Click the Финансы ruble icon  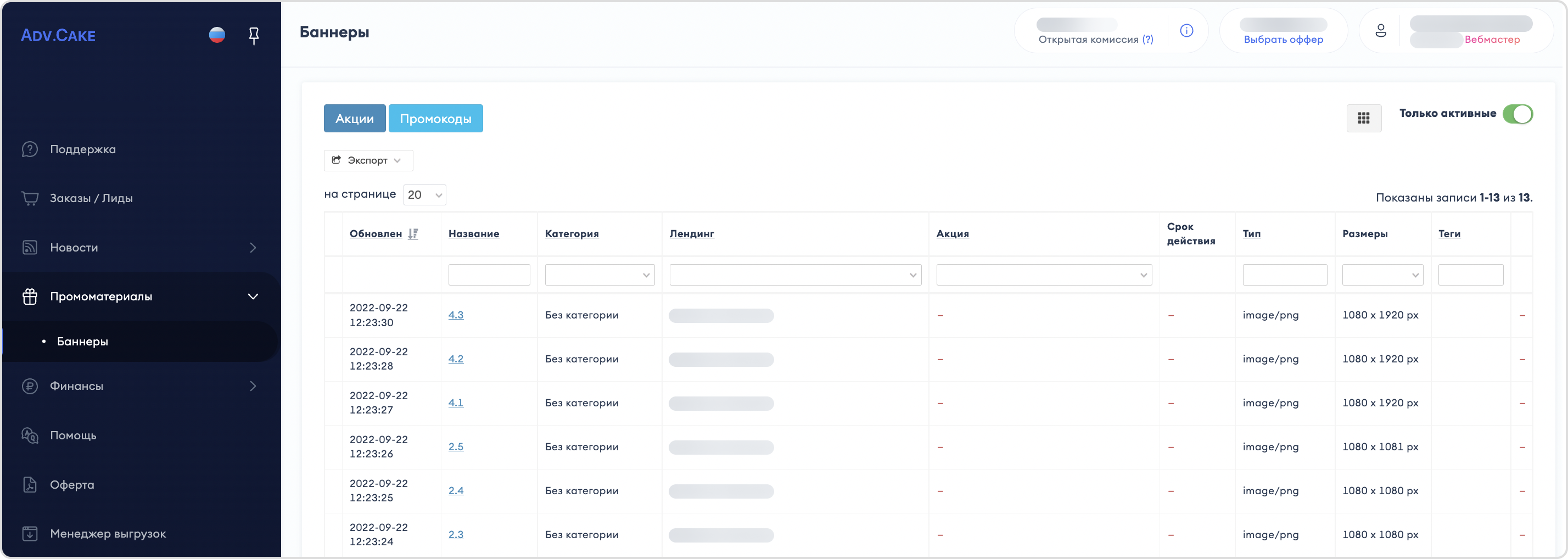(x=30, y=386)
